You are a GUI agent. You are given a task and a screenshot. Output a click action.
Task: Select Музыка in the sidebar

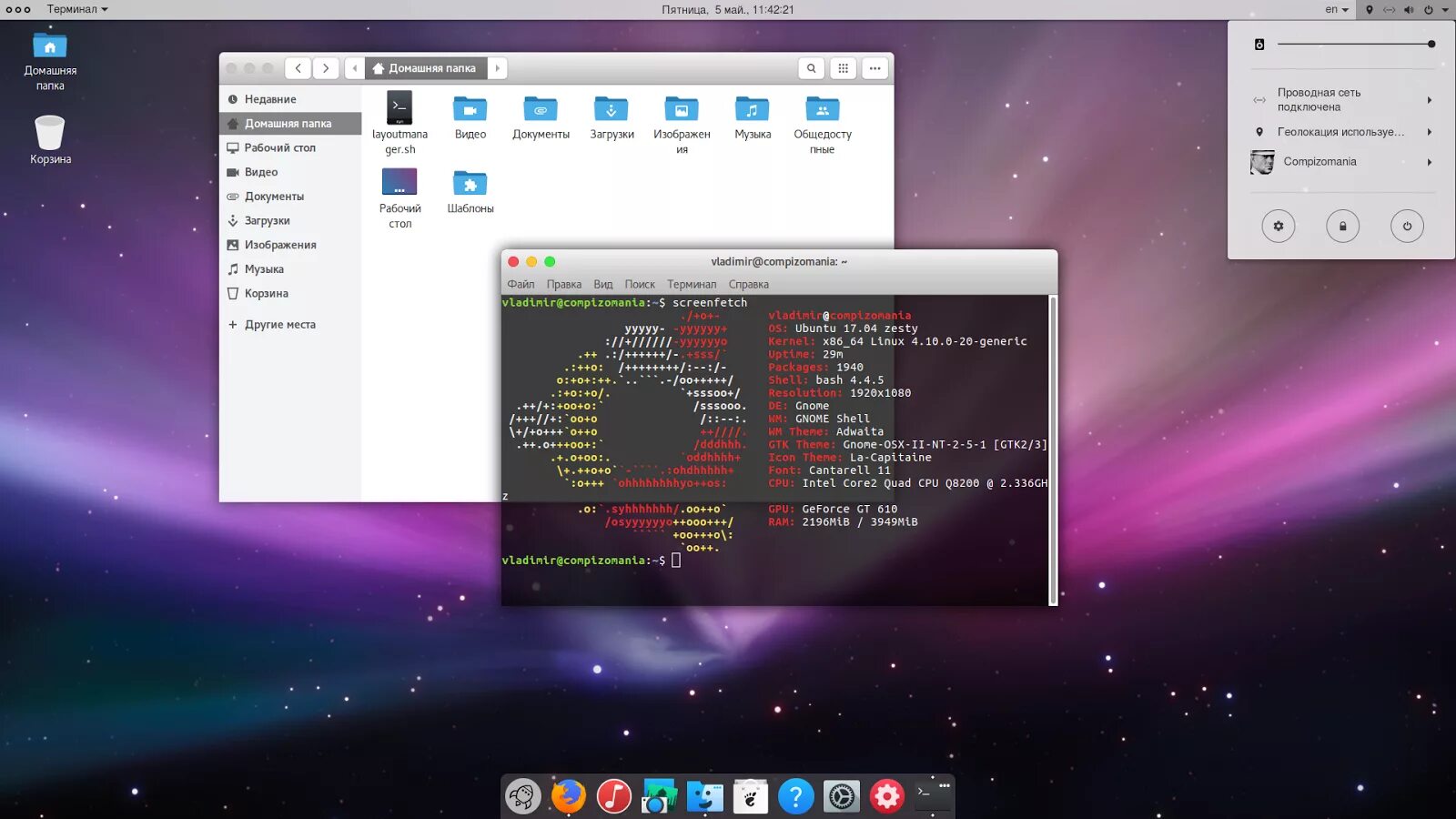click(290, 269)
